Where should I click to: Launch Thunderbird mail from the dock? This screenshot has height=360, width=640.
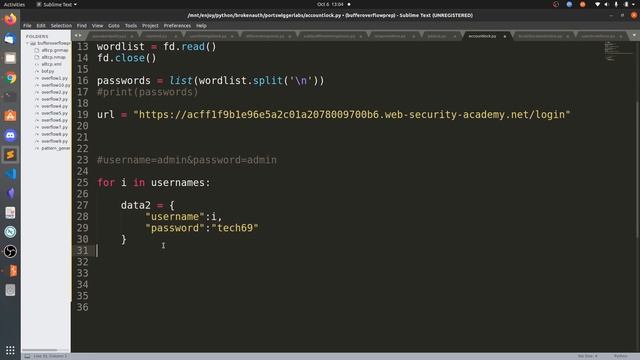[10, 39]
